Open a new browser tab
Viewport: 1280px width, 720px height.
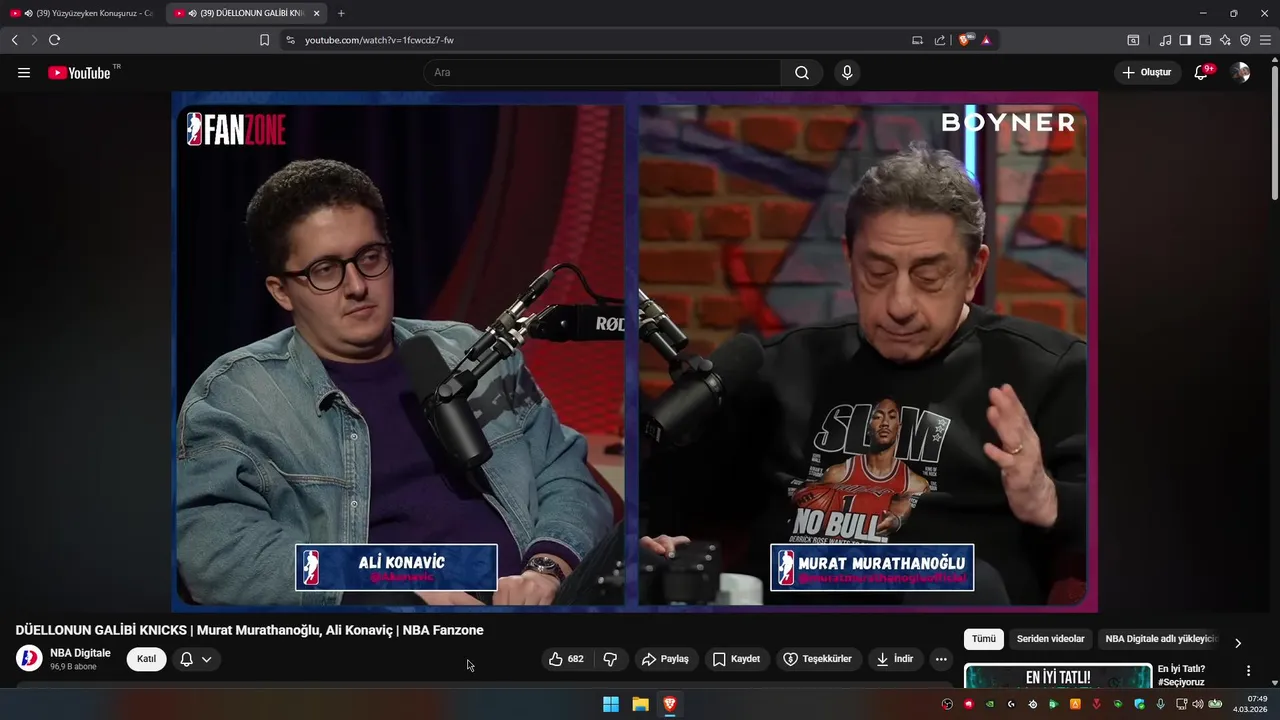341,13
